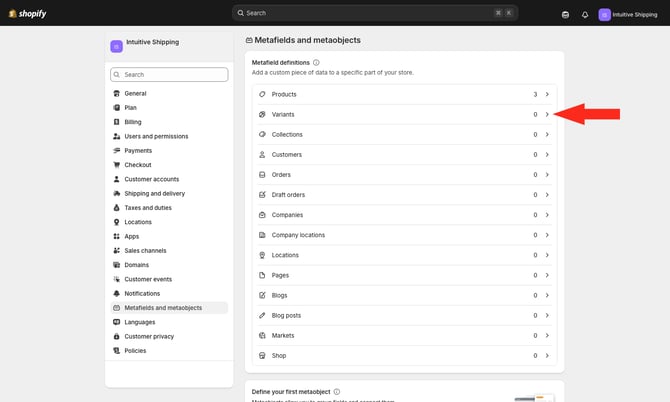This screenshot has height=402, width=670.
Task: Click the Customer accounts person icon
Action: 116,179
